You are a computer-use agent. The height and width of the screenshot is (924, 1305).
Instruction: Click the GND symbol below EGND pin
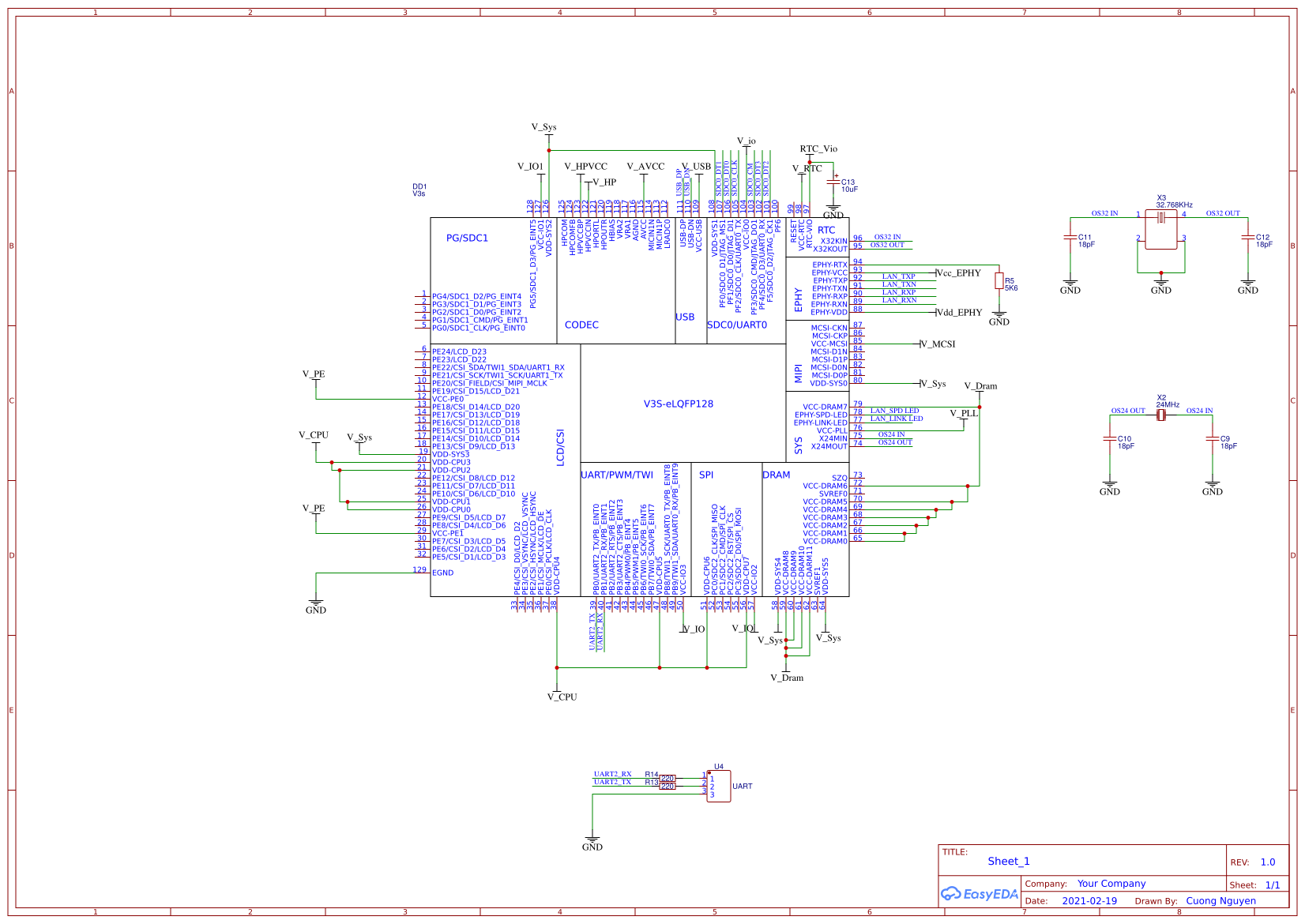316,606
